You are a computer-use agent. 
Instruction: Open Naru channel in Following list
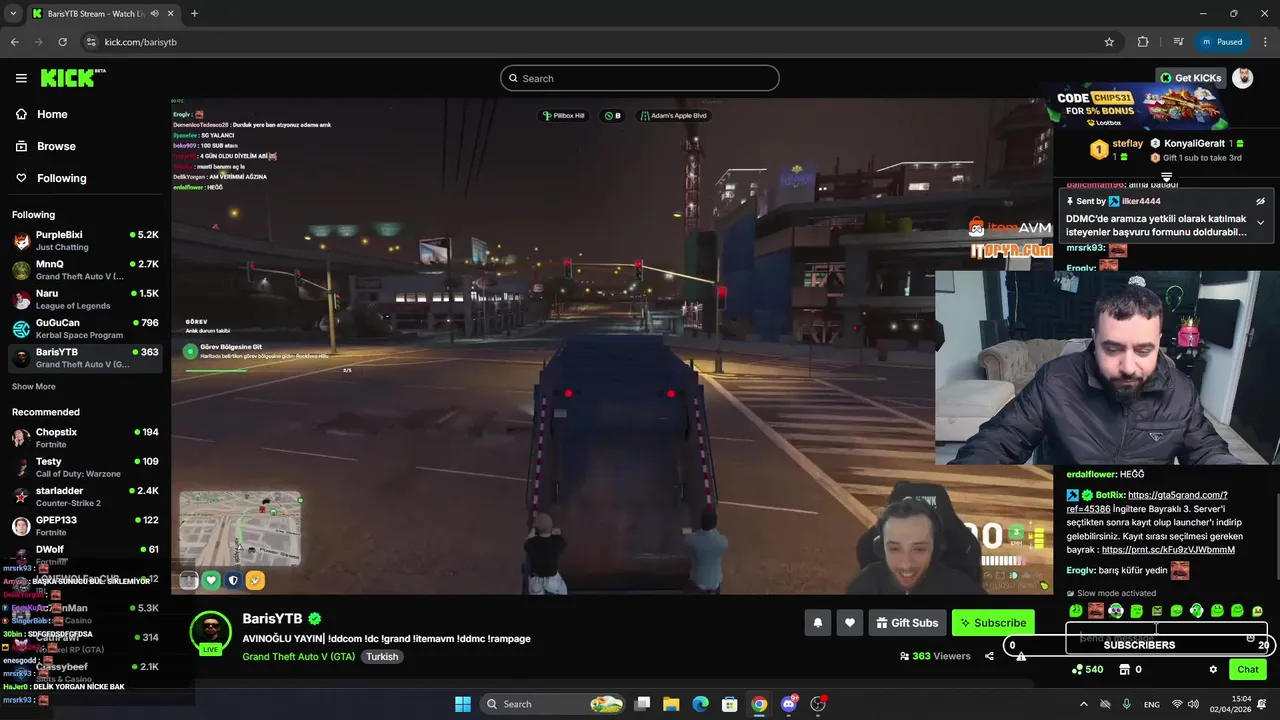point(85,299)
